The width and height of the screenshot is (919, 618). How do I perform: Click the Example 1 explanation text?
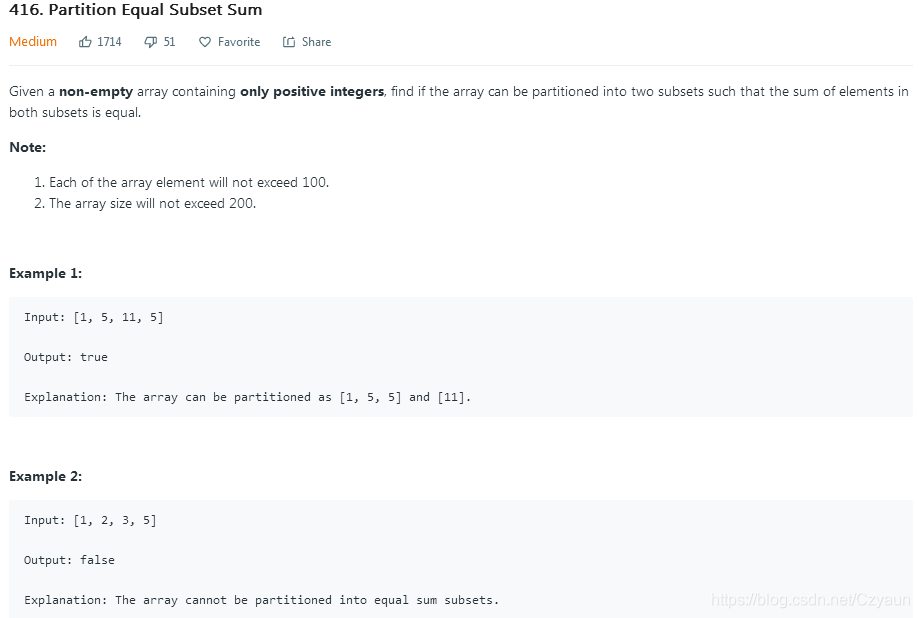tap(247, 397)
